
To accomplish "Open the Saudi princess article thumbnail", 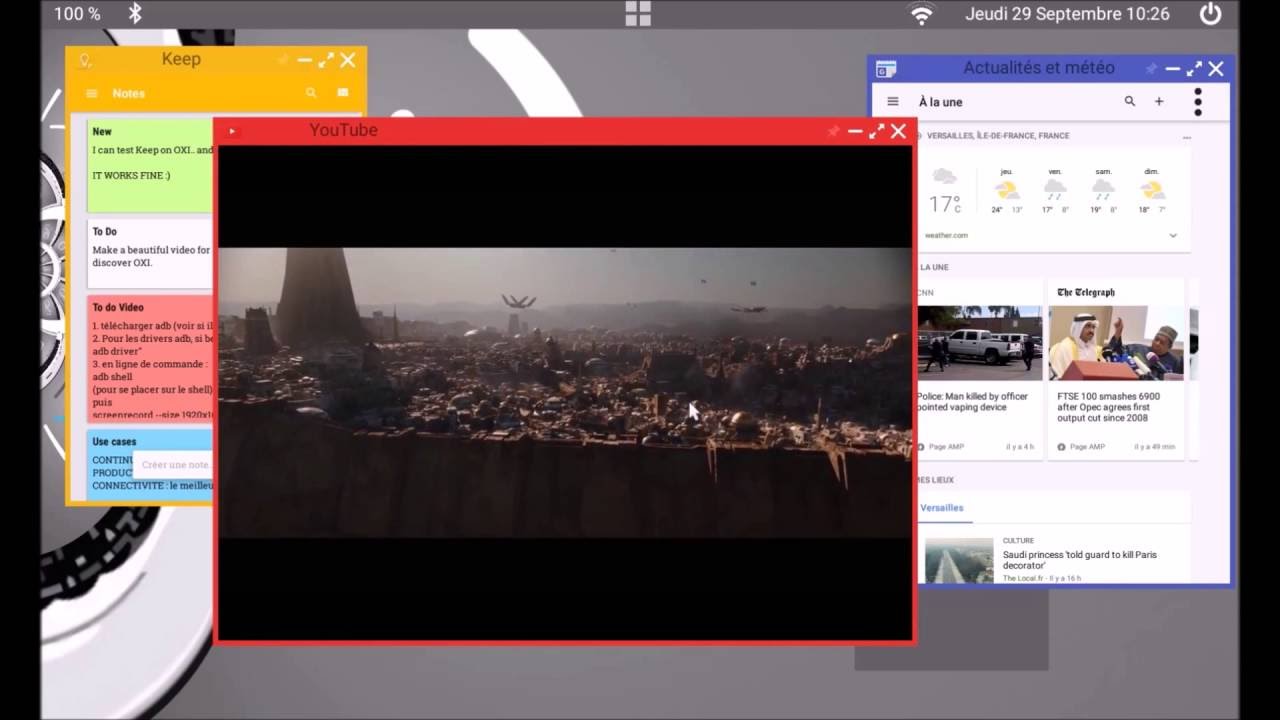I will [x=959, y=560].
